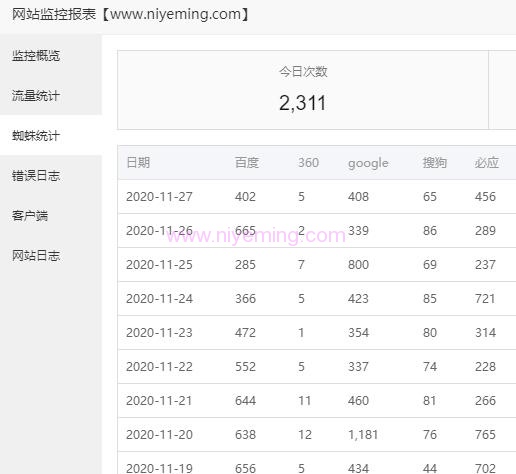Click the 721 必应 value on 2020-11-24
The width and height of the screenshot is (516, 474).
click(x=485, y=299)
